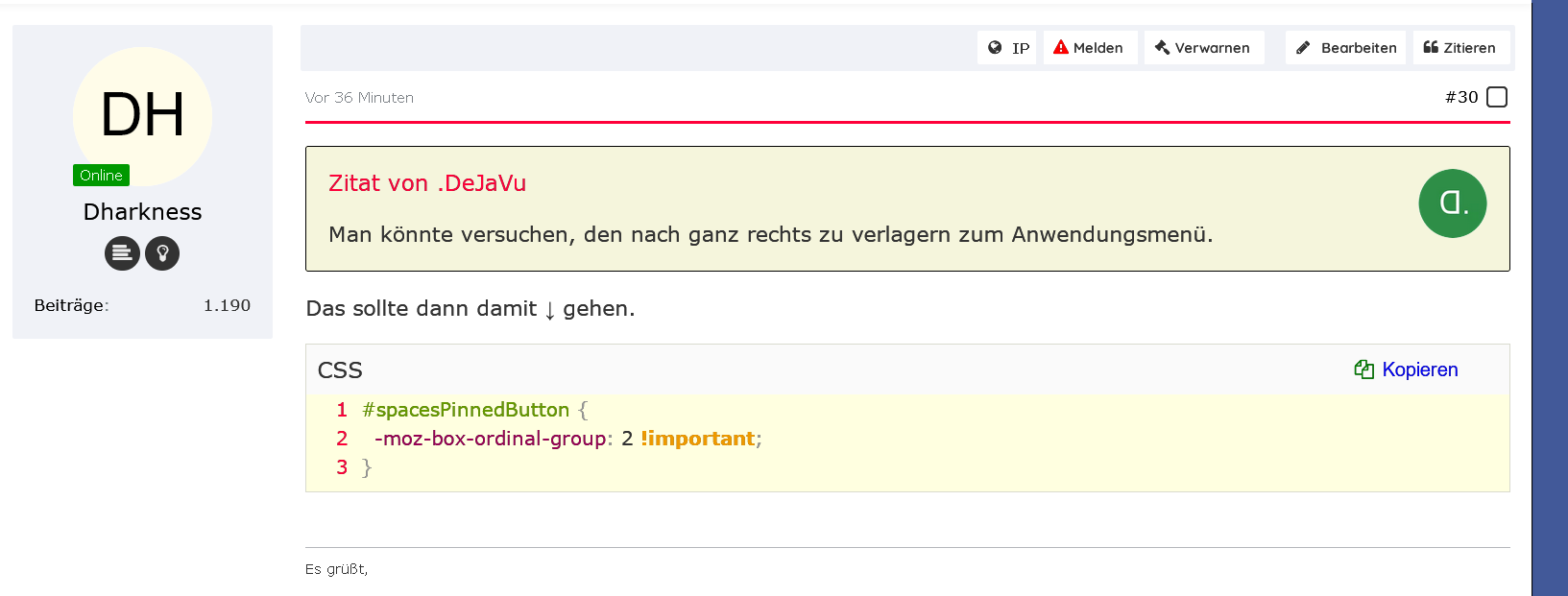Tick the checkbox next to #30
Image resolution: width=1568 pixels, height=596 pixels.
1497,97
